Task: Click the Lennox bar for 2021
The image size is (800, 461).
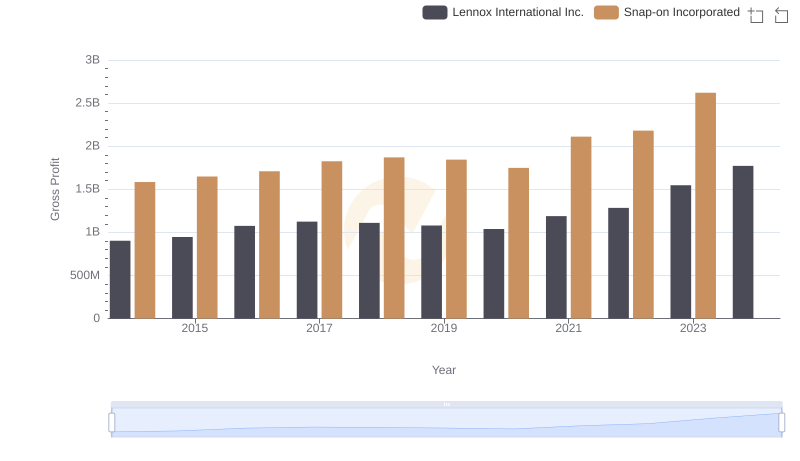Action: [556, 267]
